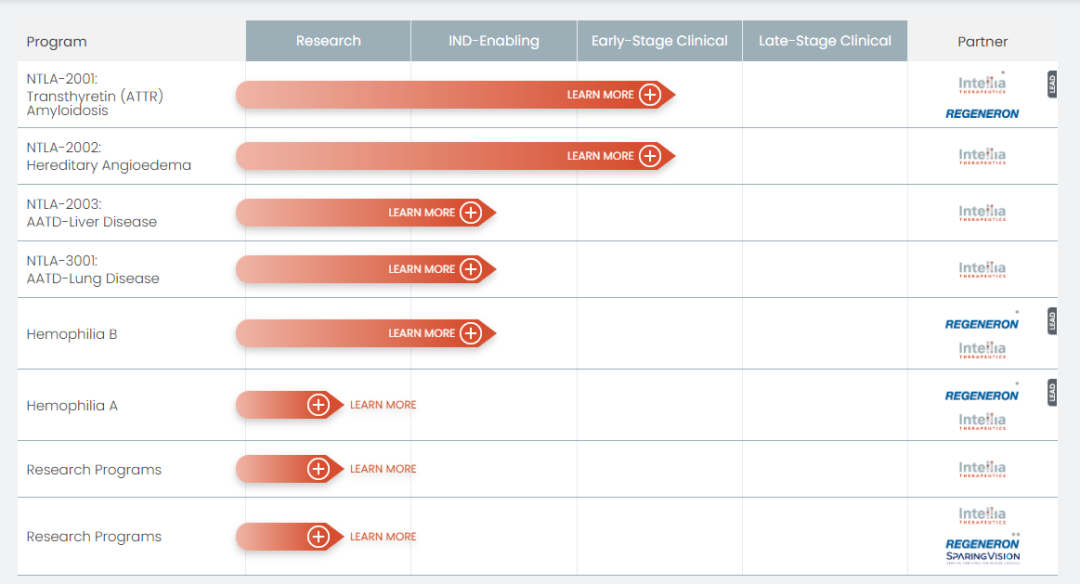Click the Hemophilia B program name
The width and height of the screenshot is (1080, 584).
pos(72,334)
